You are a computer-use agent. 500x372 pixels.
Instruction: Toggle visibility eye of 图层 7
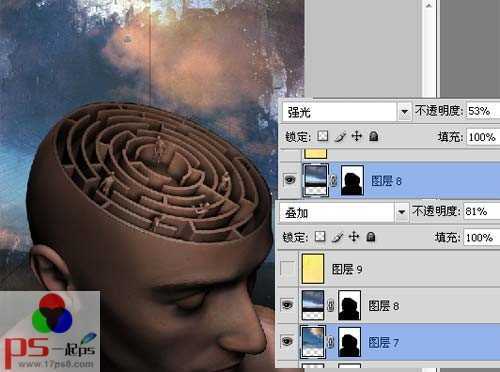tap(287, 341)
